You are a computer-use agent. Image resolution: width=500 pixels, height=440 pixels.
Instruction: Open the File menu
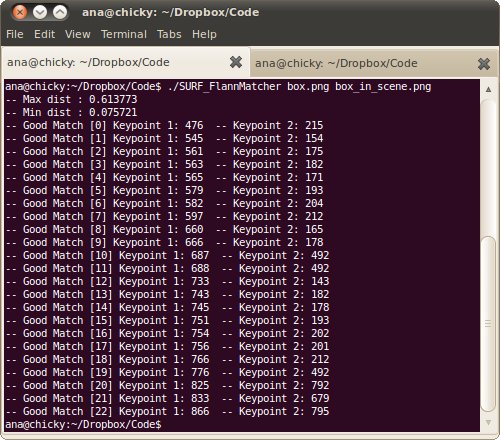pyautogui.click(x=15, y=34)
